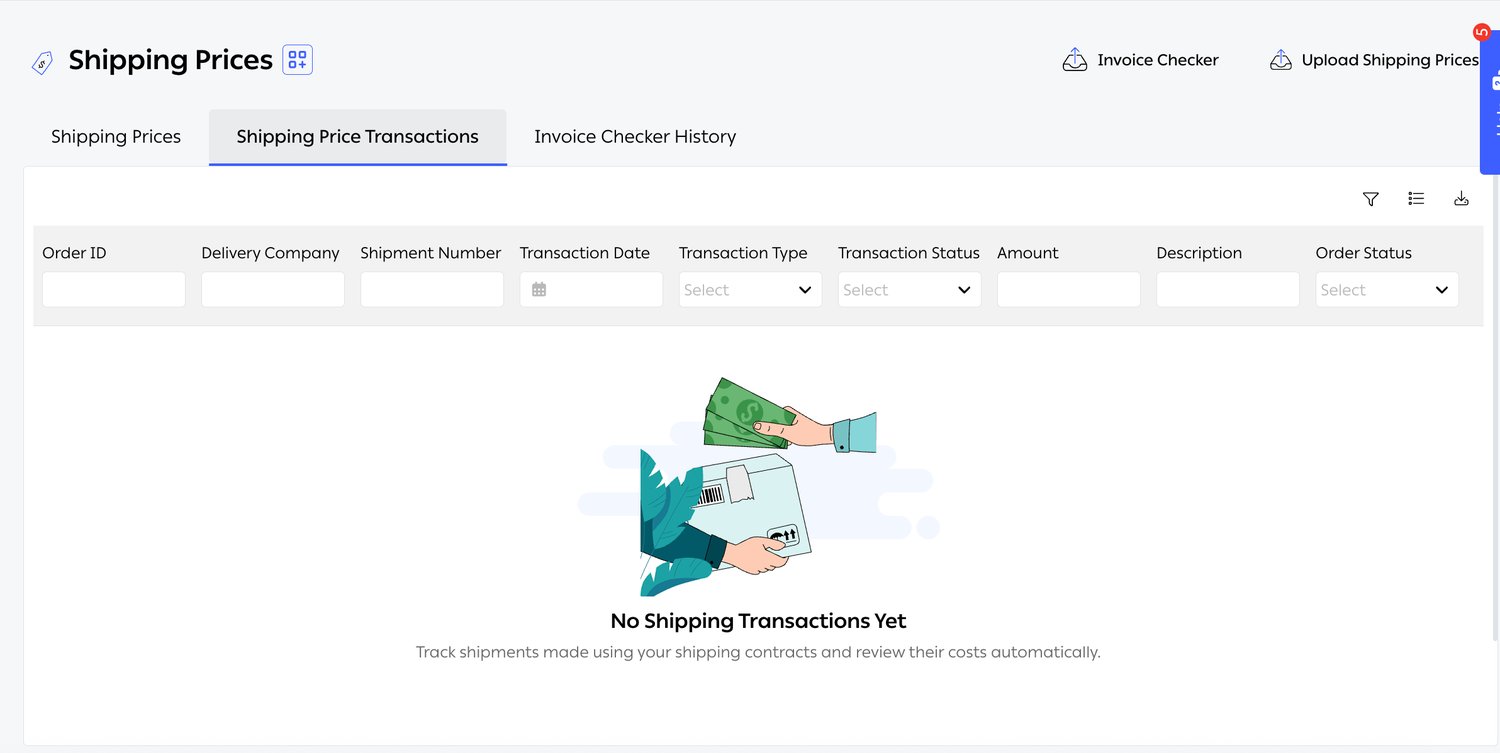Expand the Order Status Select dropdown

(x=1387, y=289)
